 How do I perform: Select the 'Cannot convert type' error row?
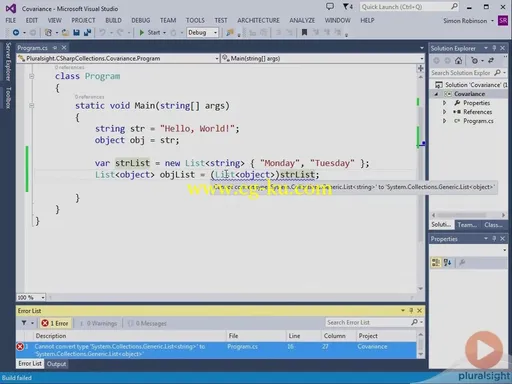click(x=216, y=350)
